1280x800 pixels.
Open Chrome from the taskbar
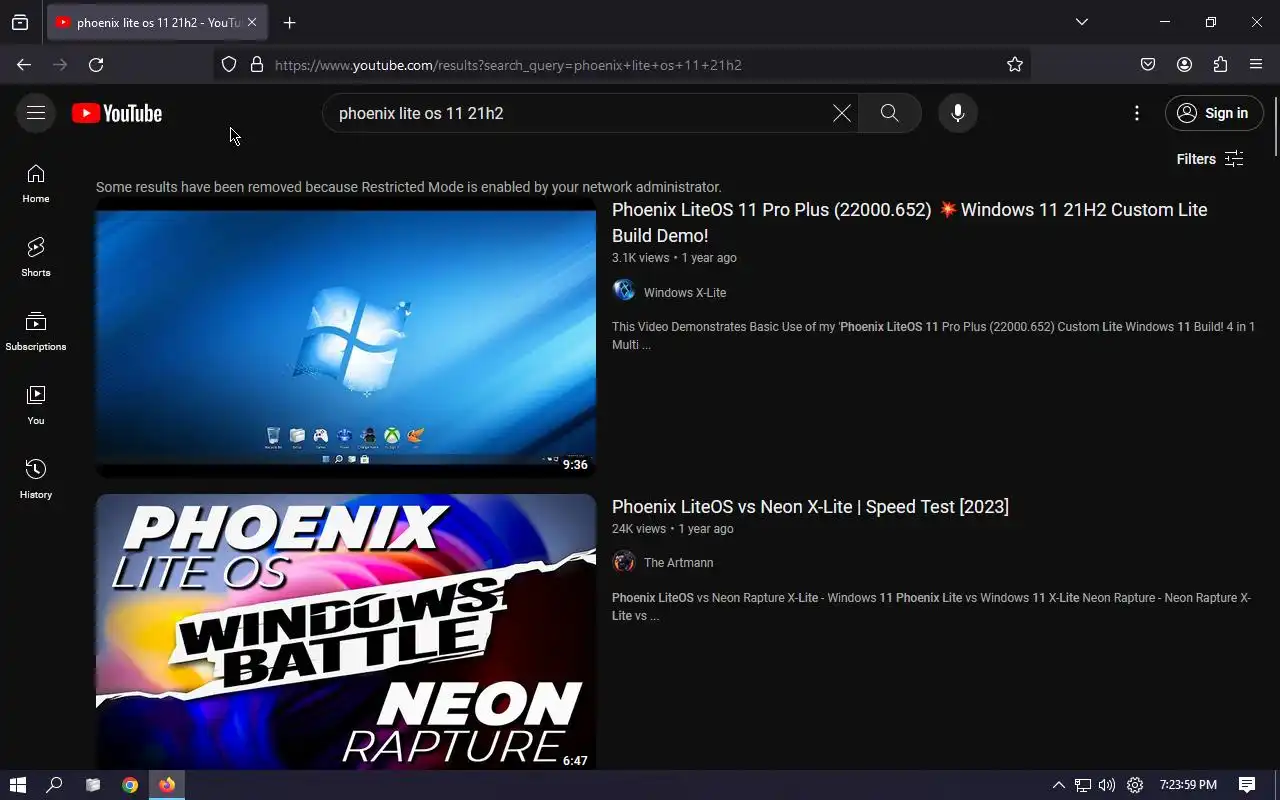click(130, 785)
